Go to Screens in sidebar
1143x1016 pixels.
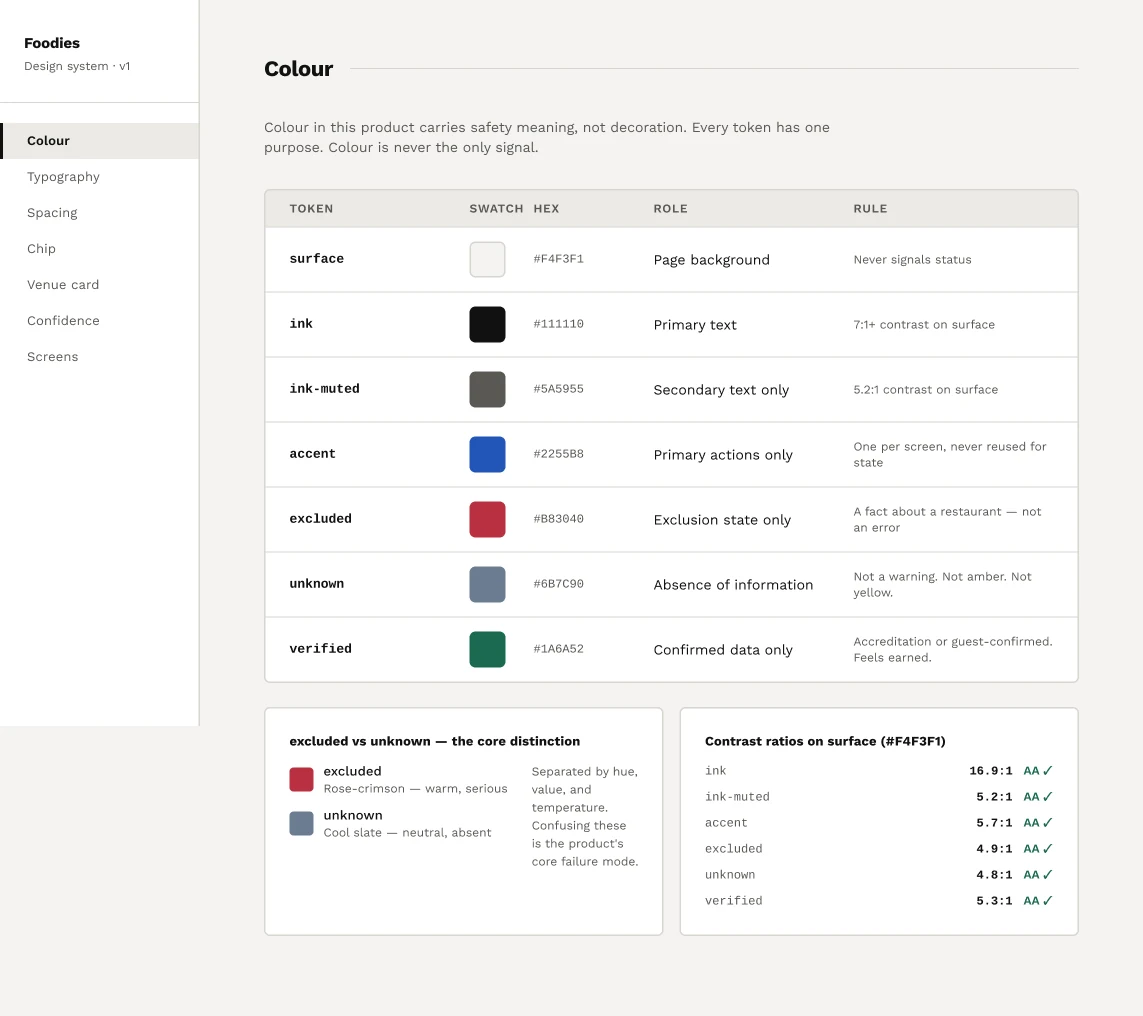100,356
